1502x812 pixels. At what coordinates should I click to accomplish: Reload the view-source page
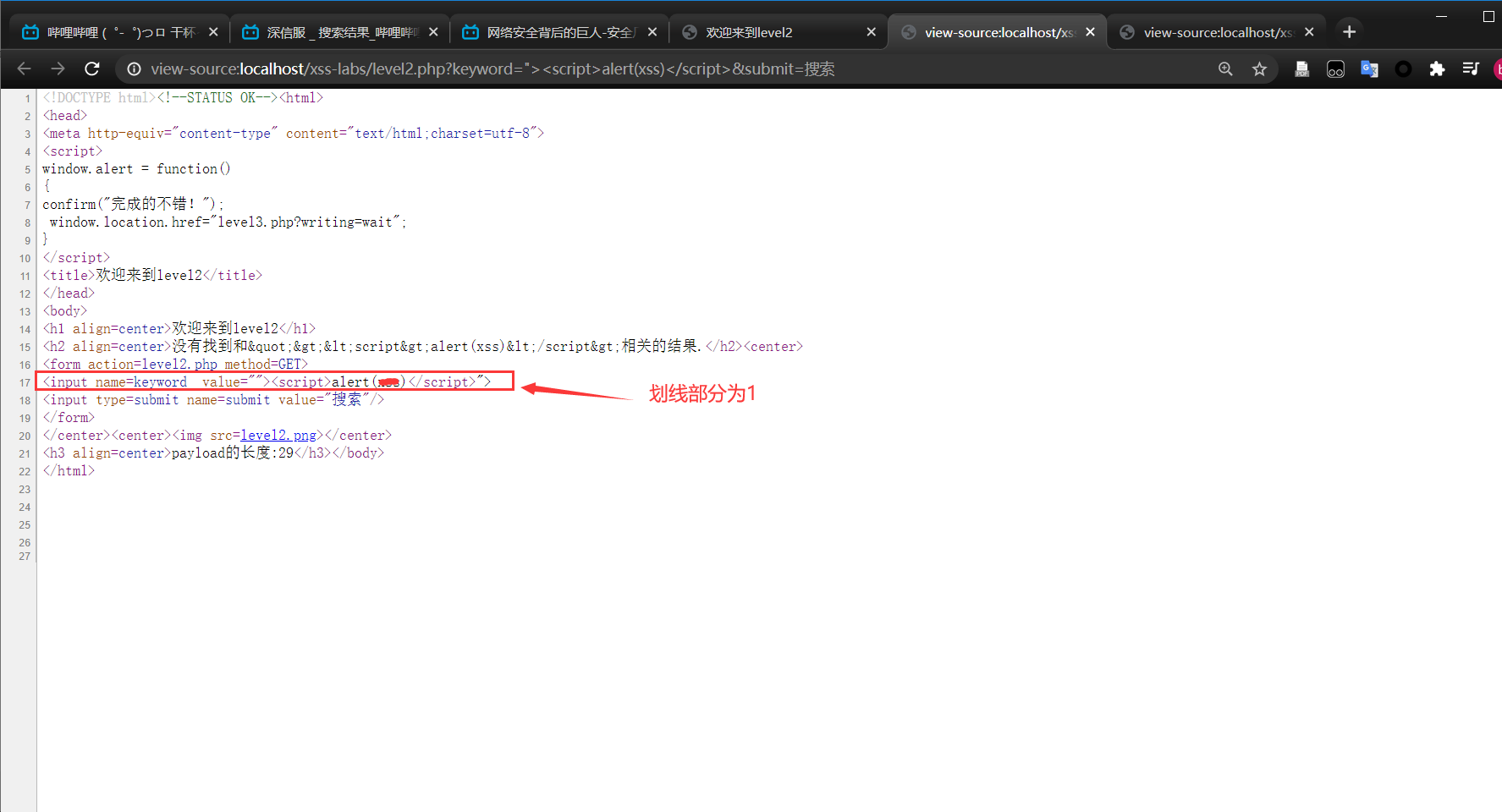click(92, 69)
